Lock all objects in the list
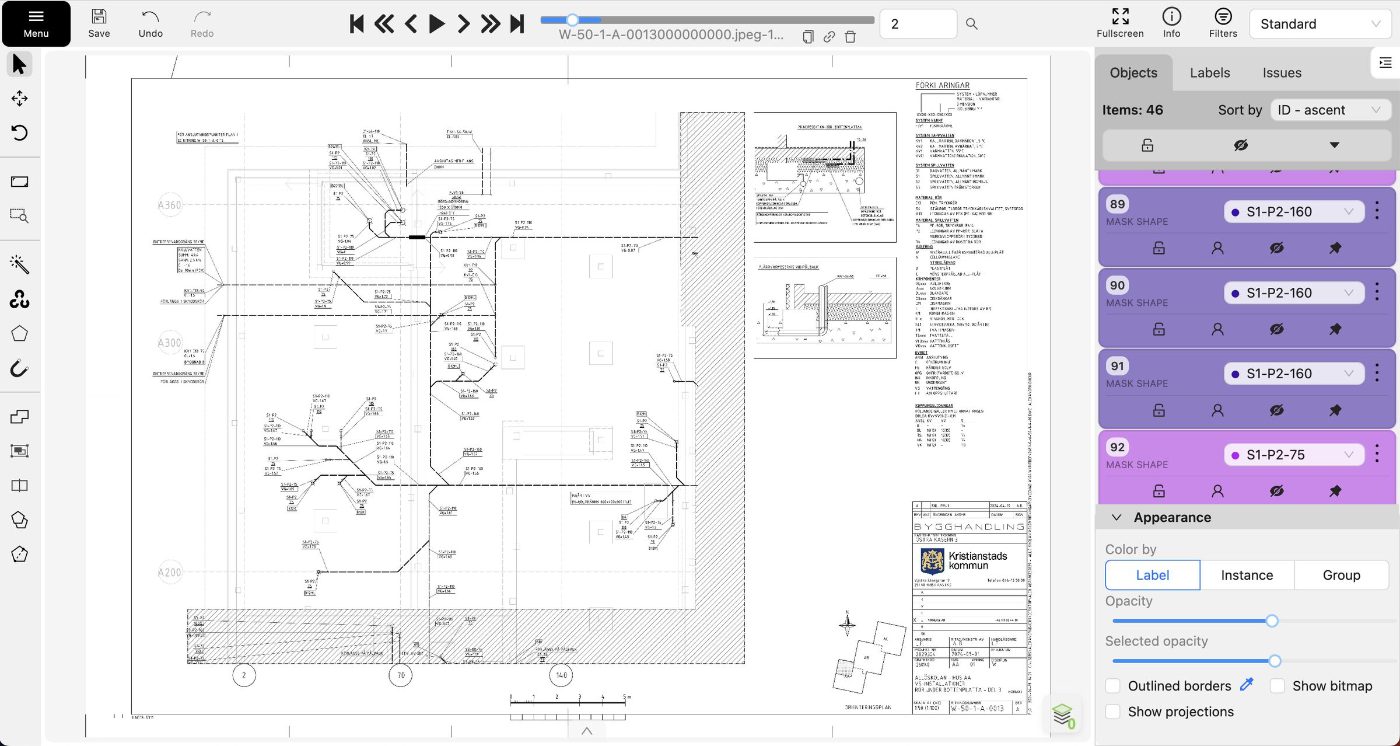The image size is (1400, 746). (1147, 145)
